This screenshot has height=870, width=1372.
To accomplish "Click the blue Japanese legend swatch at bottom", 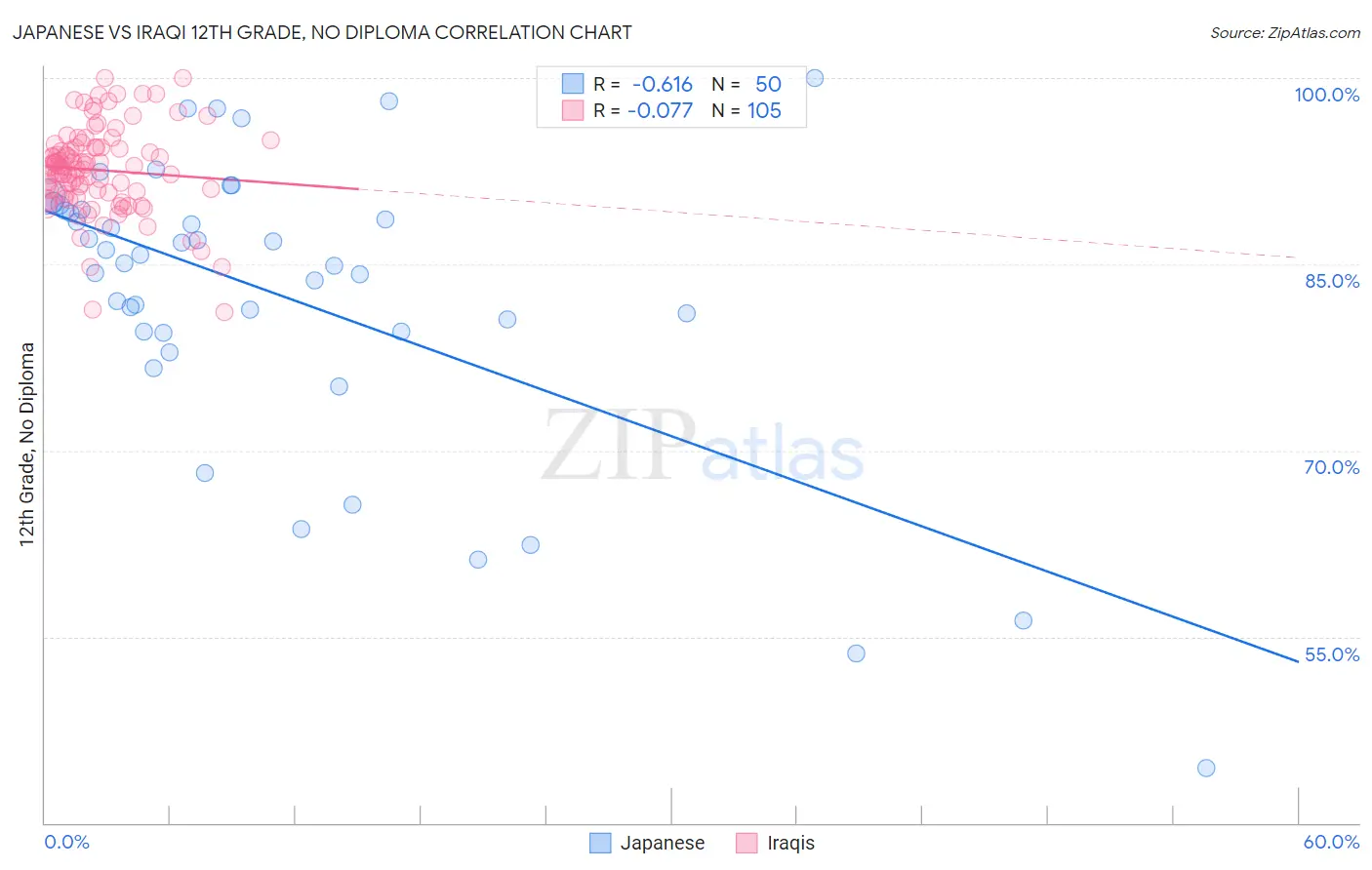I will point(600,844).
